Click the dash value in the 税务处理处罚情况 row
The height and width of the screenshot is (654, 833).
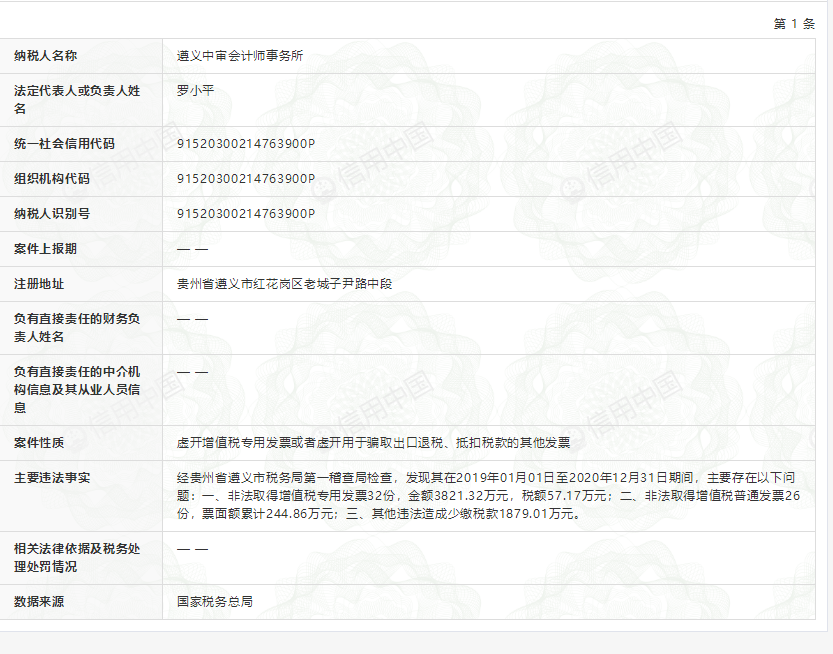tap(192, 549)
